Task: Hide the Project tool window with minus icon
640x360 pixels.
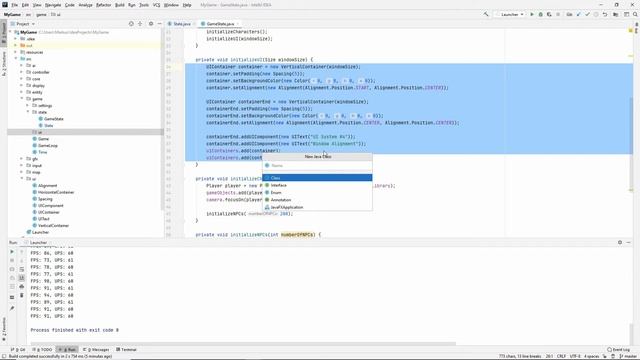Action: [160, 24]
